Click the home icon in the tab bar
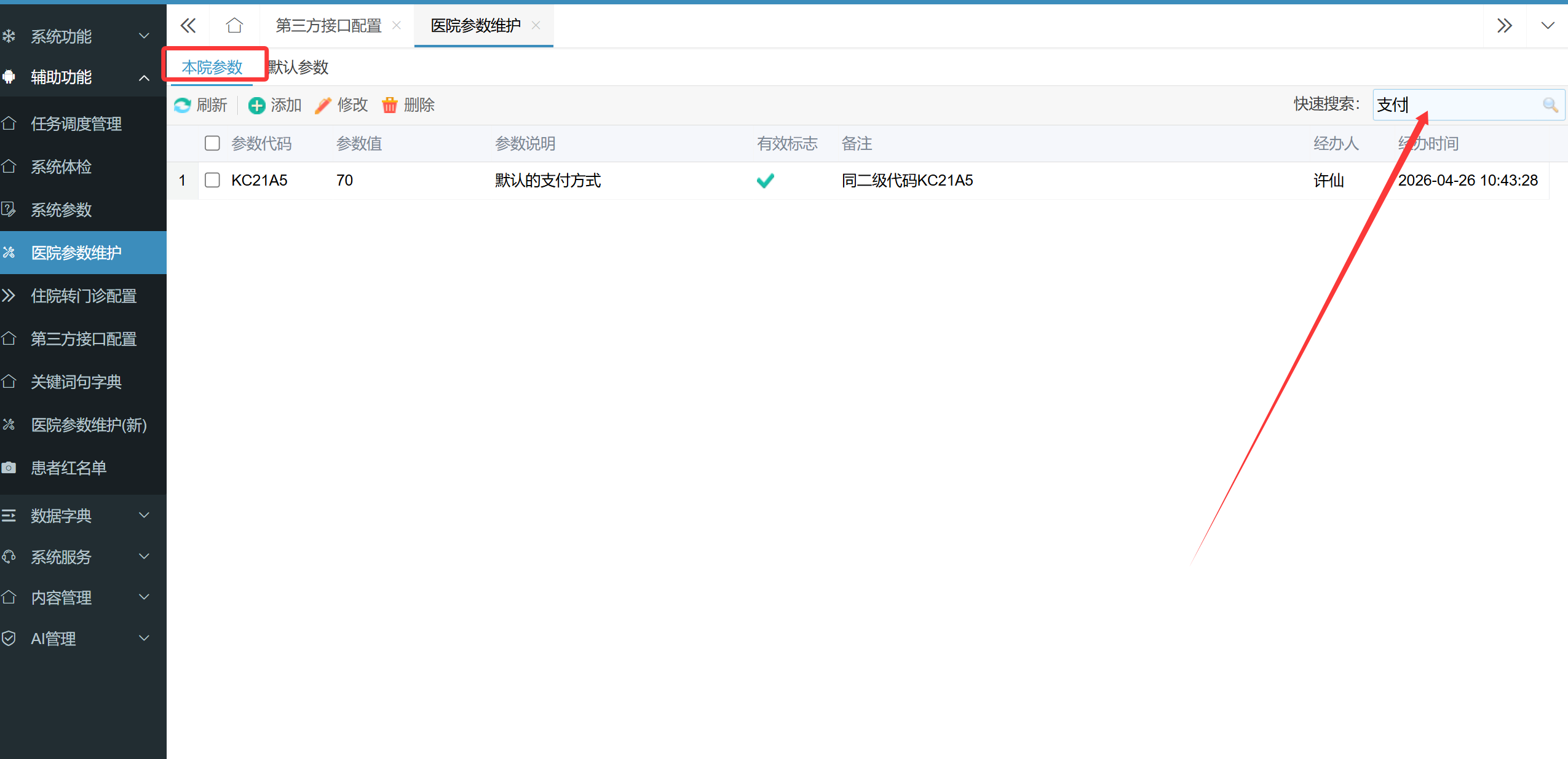1568x759 pixels. pyautogui.click(x=234, y=26)
